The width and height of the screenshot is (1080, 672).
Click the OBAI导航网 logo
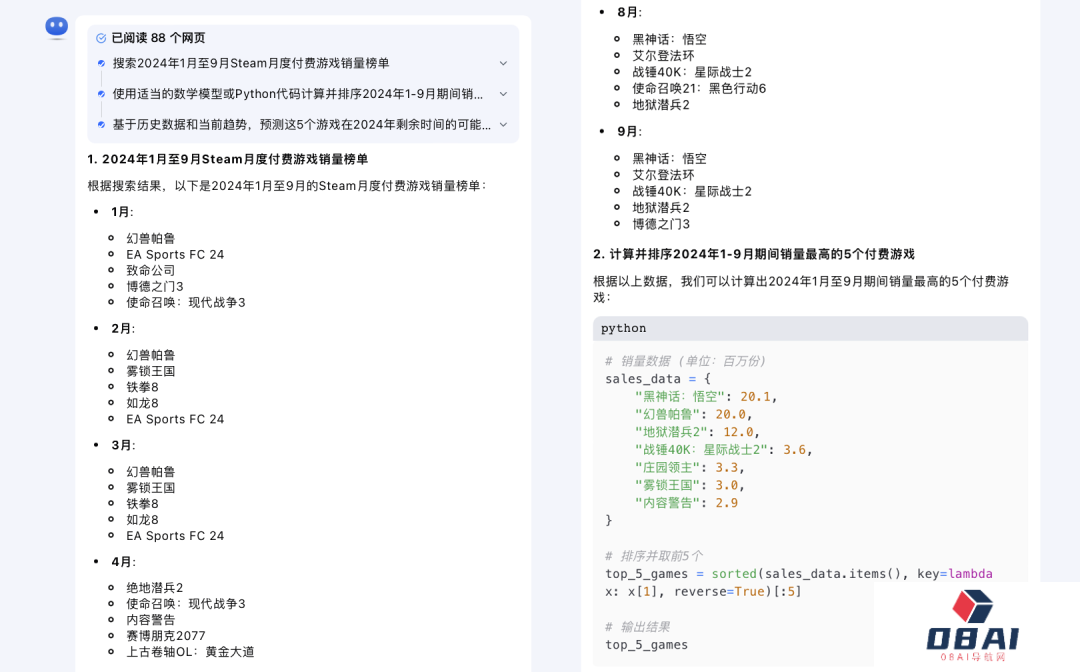click(971, 626)
